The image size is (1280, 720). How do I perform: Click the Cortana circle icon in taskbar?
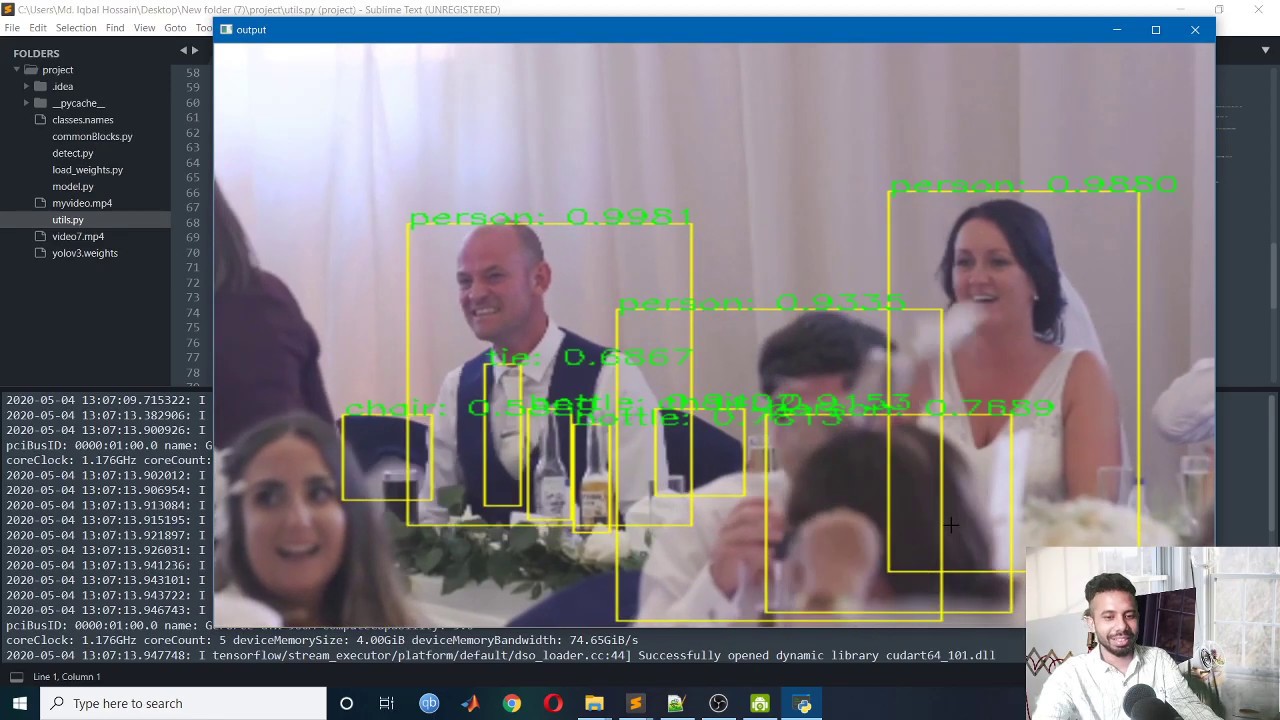tap(346, 703)
